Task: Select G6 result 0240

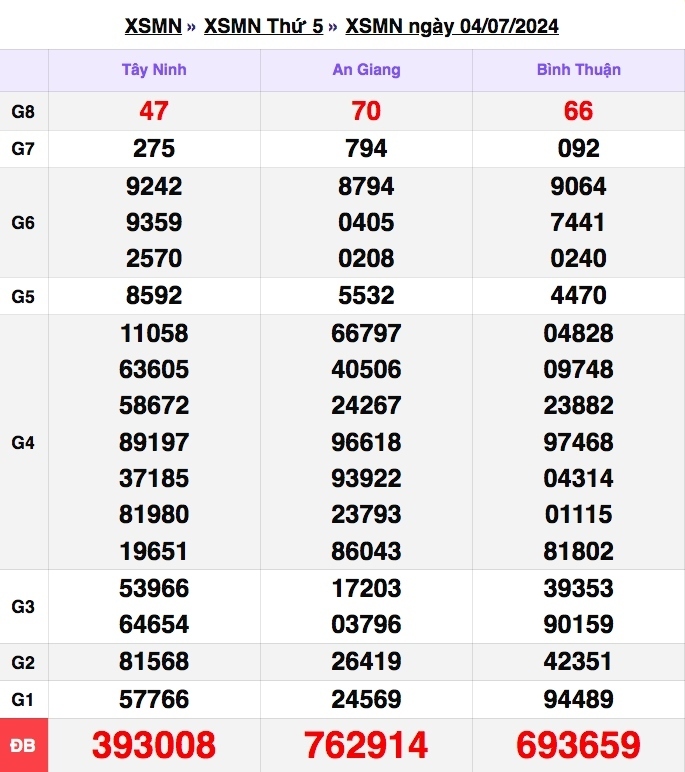Action: pyautogui.click(x=578, y=258)
